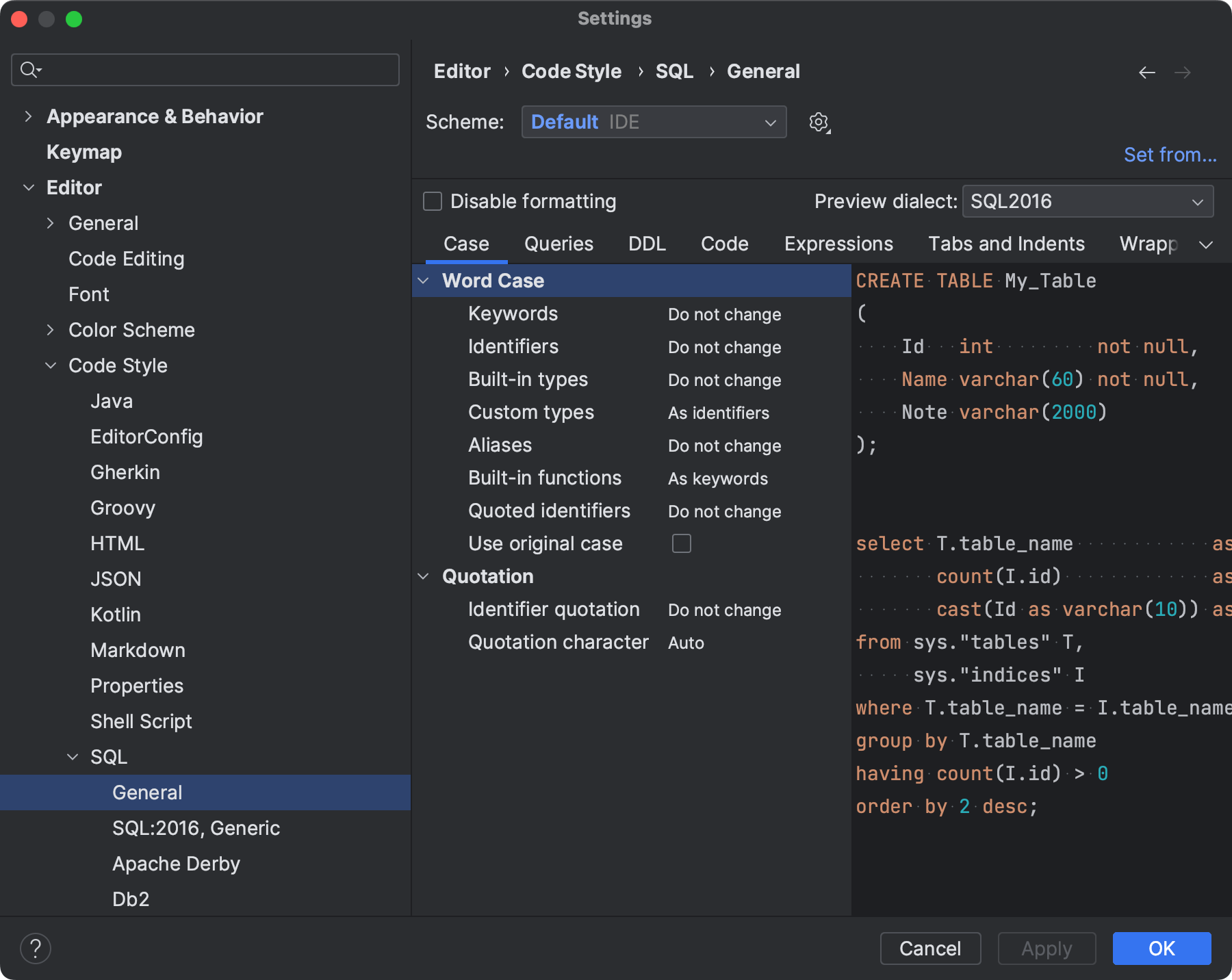The height and width of the screenshot is (980, 1232).
Task: Click the search magnifier icon
Action: pos(29,69)
